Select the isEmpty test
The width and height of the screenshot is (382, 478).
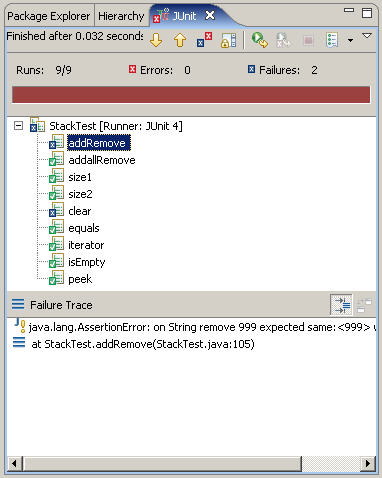[87, 263]
